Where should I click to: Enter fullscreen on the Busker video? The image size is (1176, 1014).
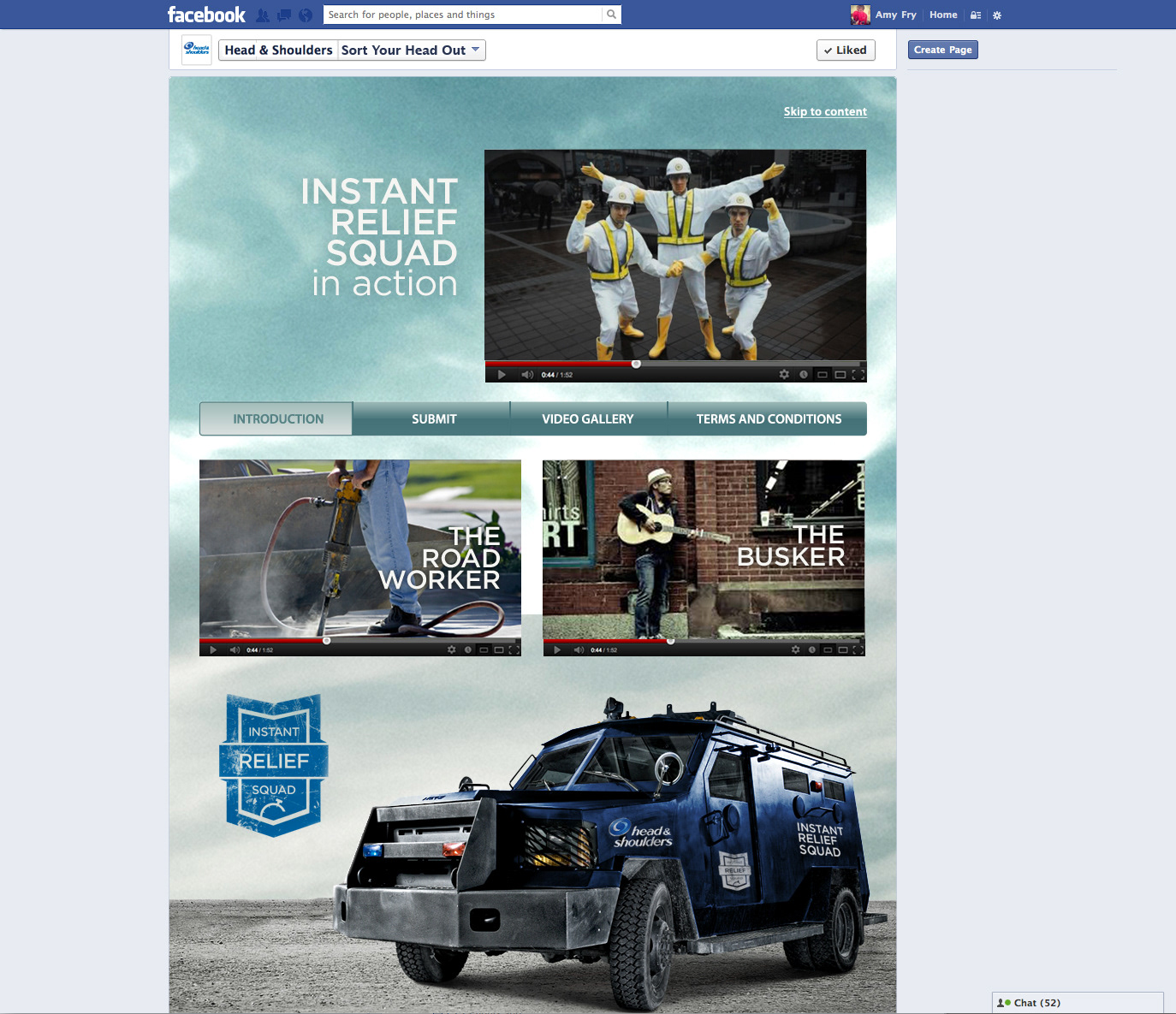(858, 650)
